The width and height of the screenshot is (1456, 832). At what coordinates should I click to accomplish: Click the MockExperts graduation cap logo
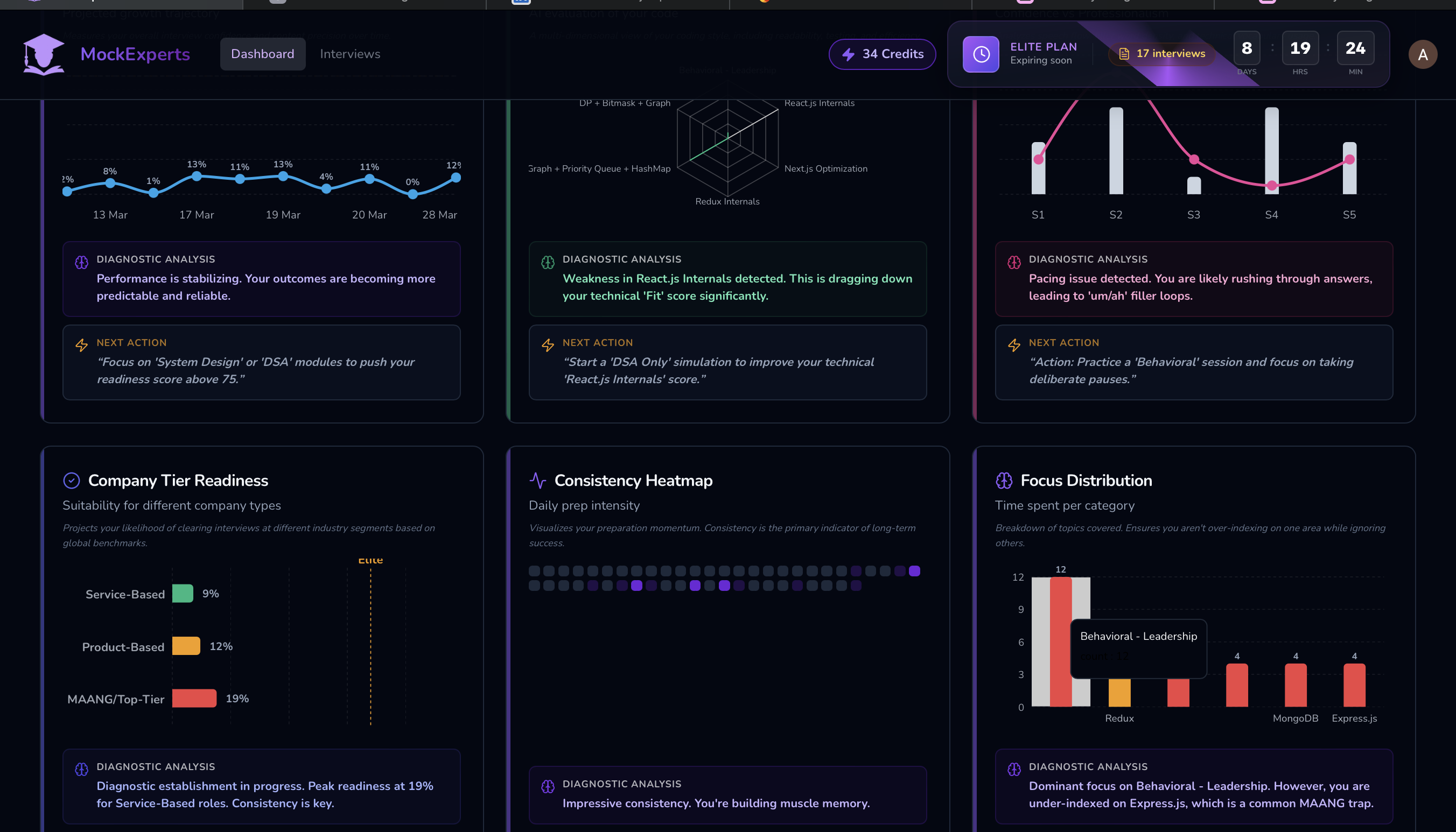click(x=43, y=54)
